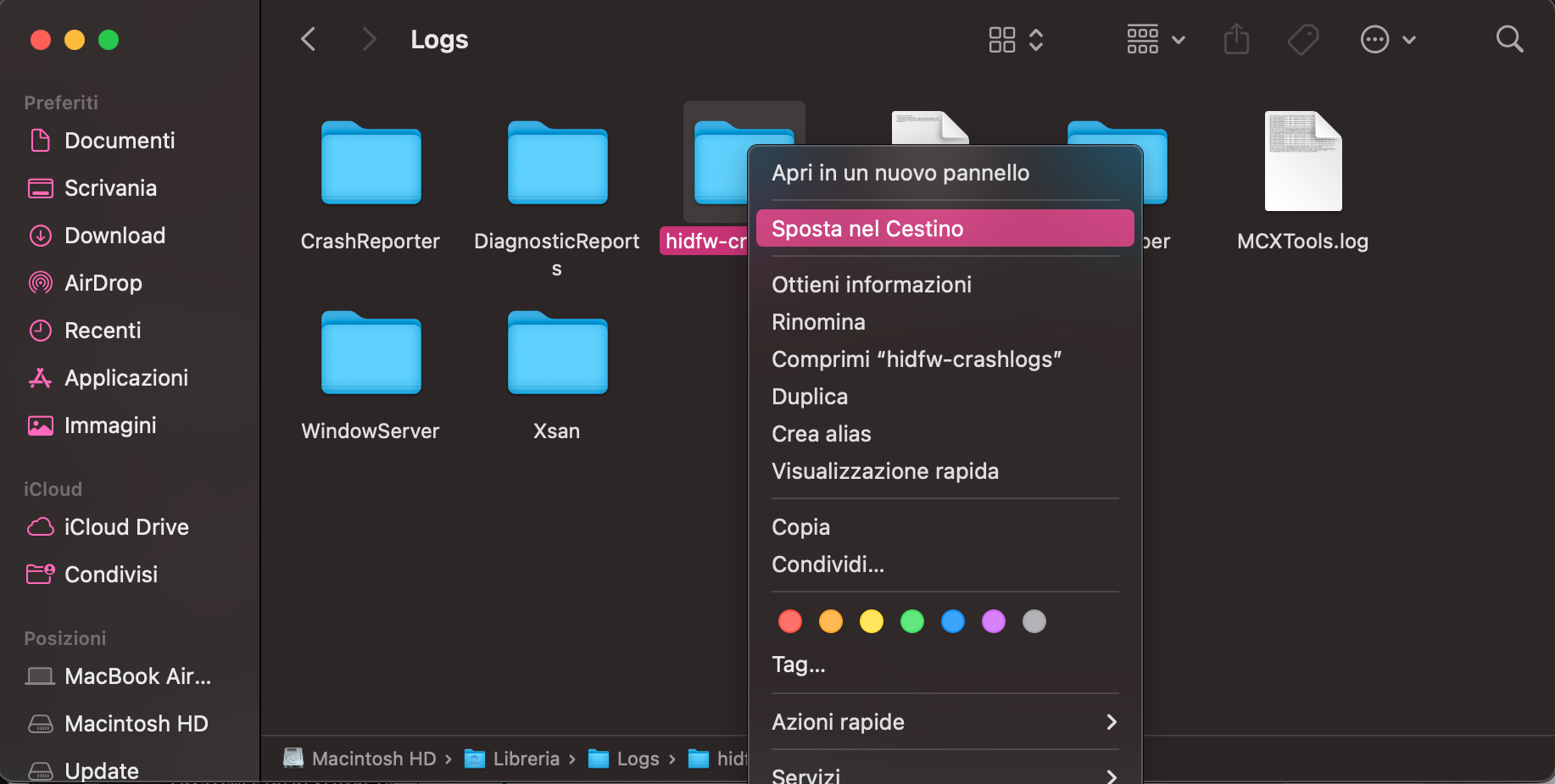The width and height of the screenshot is (1555, 784).
Task: Click the search magnifier icon
Action: 1509,40
